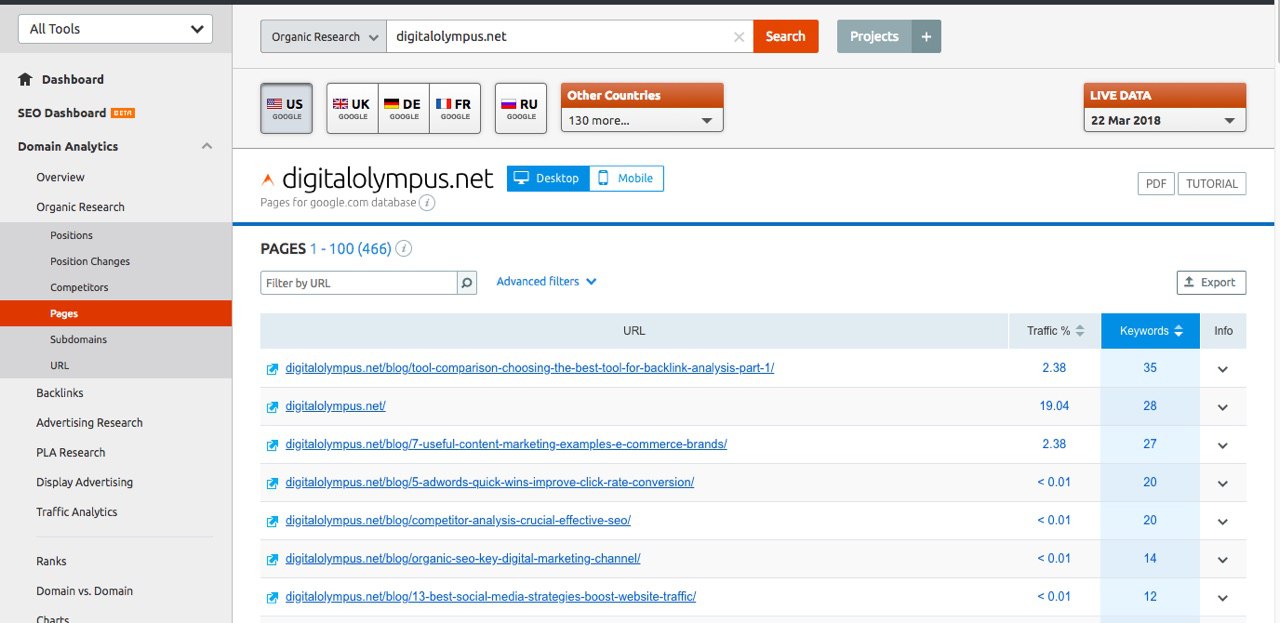1280x623 pixels.
Task: Open Domain vs. Domain in the sidebar
Action: pyautogui.click(x=84, y=591)
